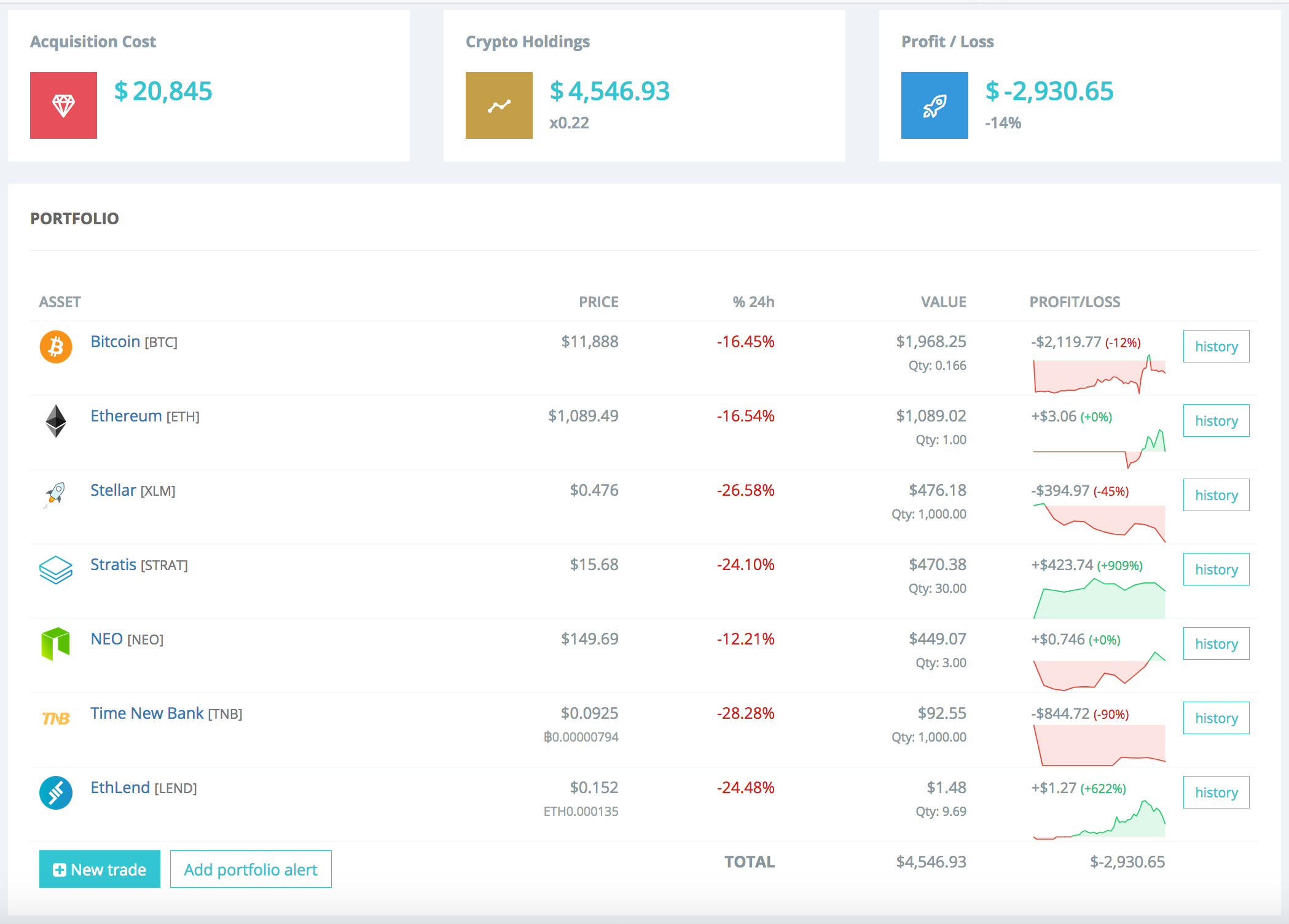Open the Time New Bank asset link
The height and width of the screenshot is (924, 1289).
coord(147,713)
